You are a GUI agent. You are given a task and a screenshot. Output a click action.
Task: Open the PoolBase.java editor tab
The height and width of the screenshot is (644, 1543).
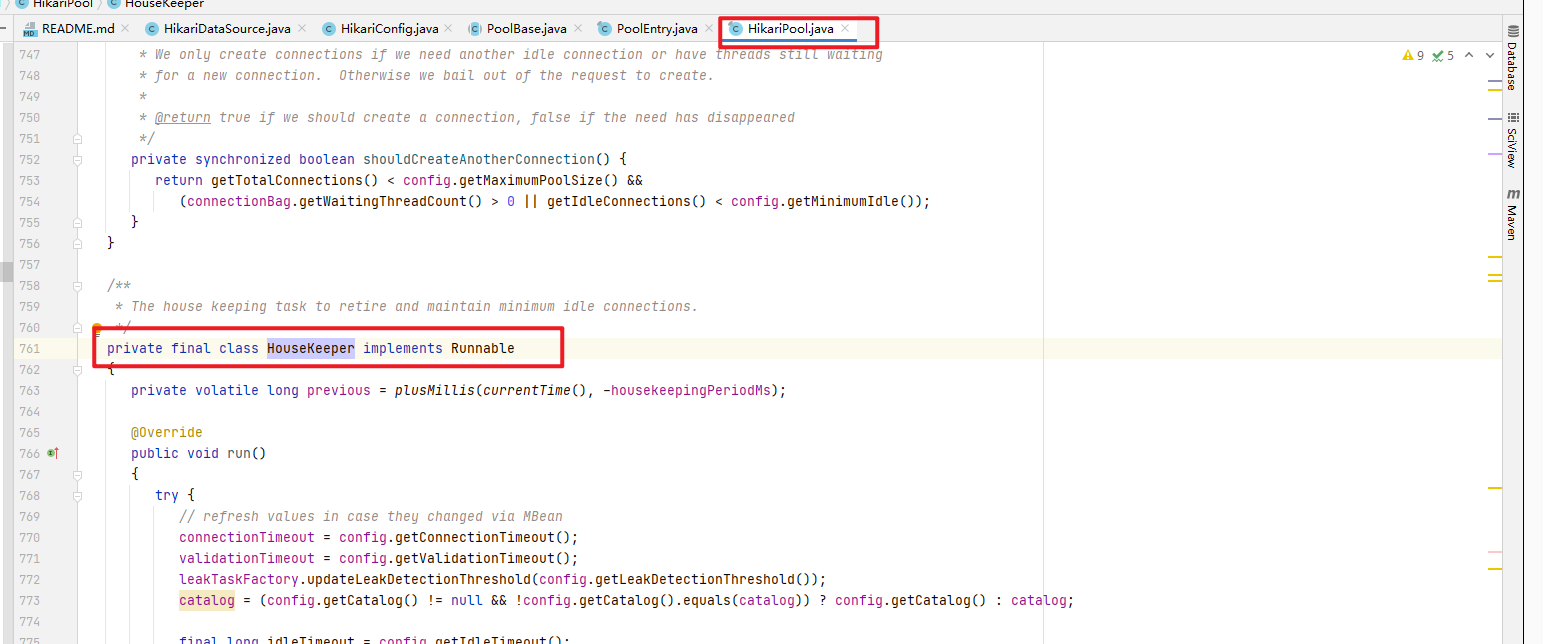tap(526, 28)
